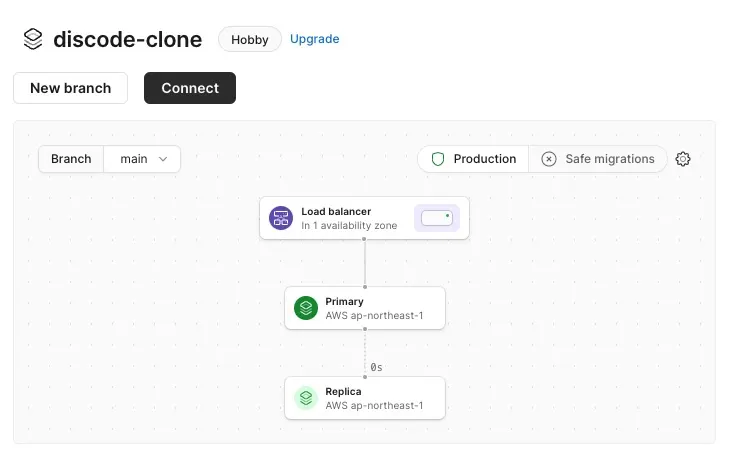Follow the Upgrade link

coord(314,39)
